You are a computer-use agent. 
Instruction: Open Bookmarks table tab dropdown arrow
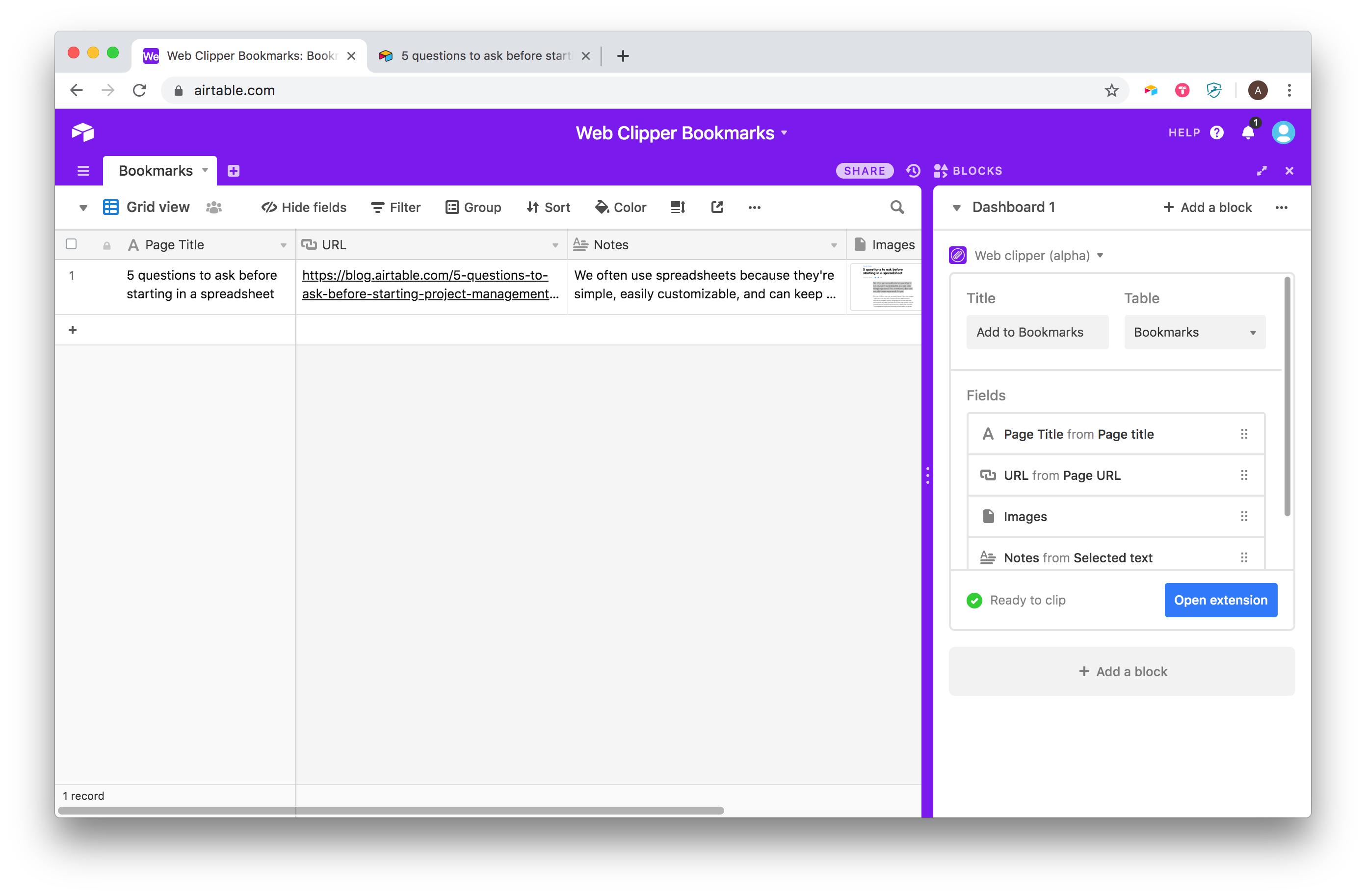pos(205,170)
